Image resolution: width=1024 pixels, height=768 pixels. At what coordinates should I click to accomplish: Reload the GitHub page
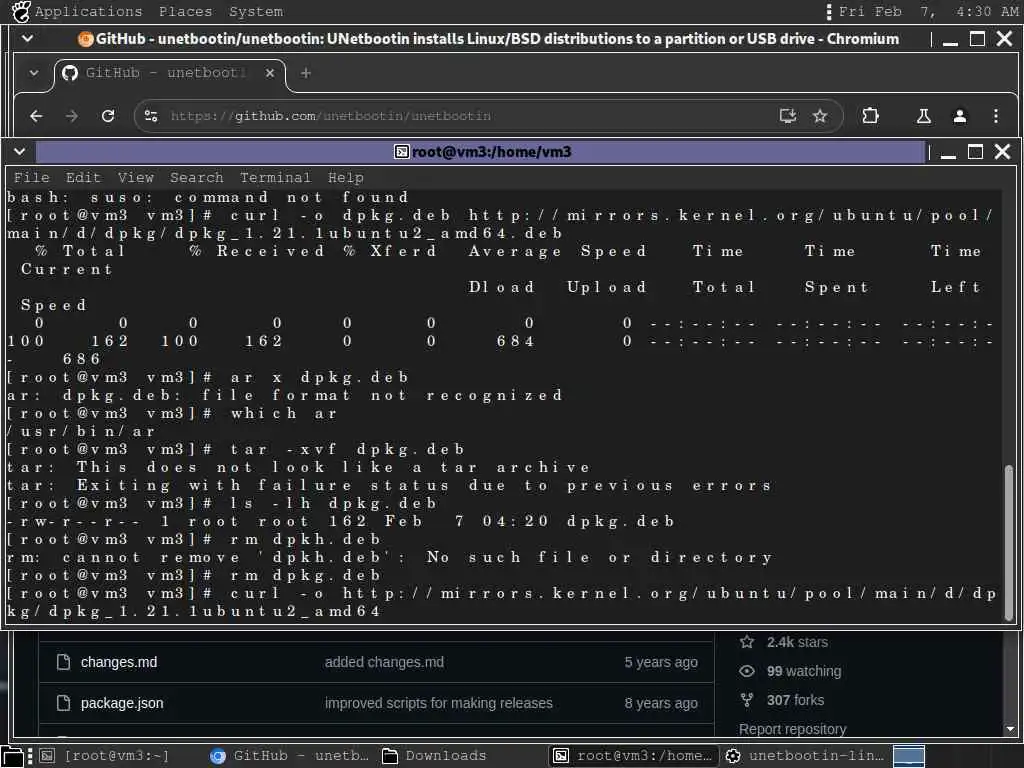tap(108, 116)
